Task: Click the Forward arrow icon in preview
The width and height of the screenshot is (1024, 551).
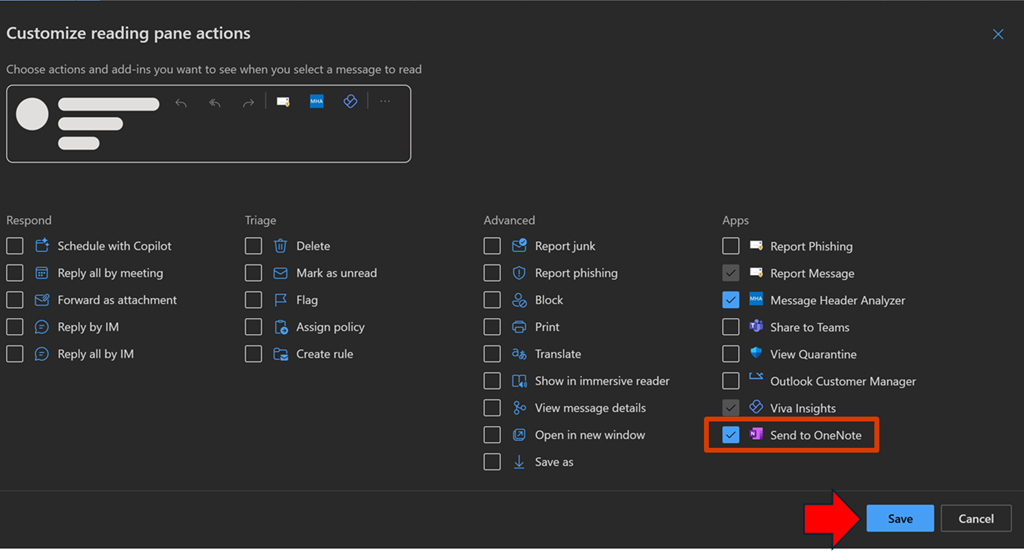Action: (248, 102)
